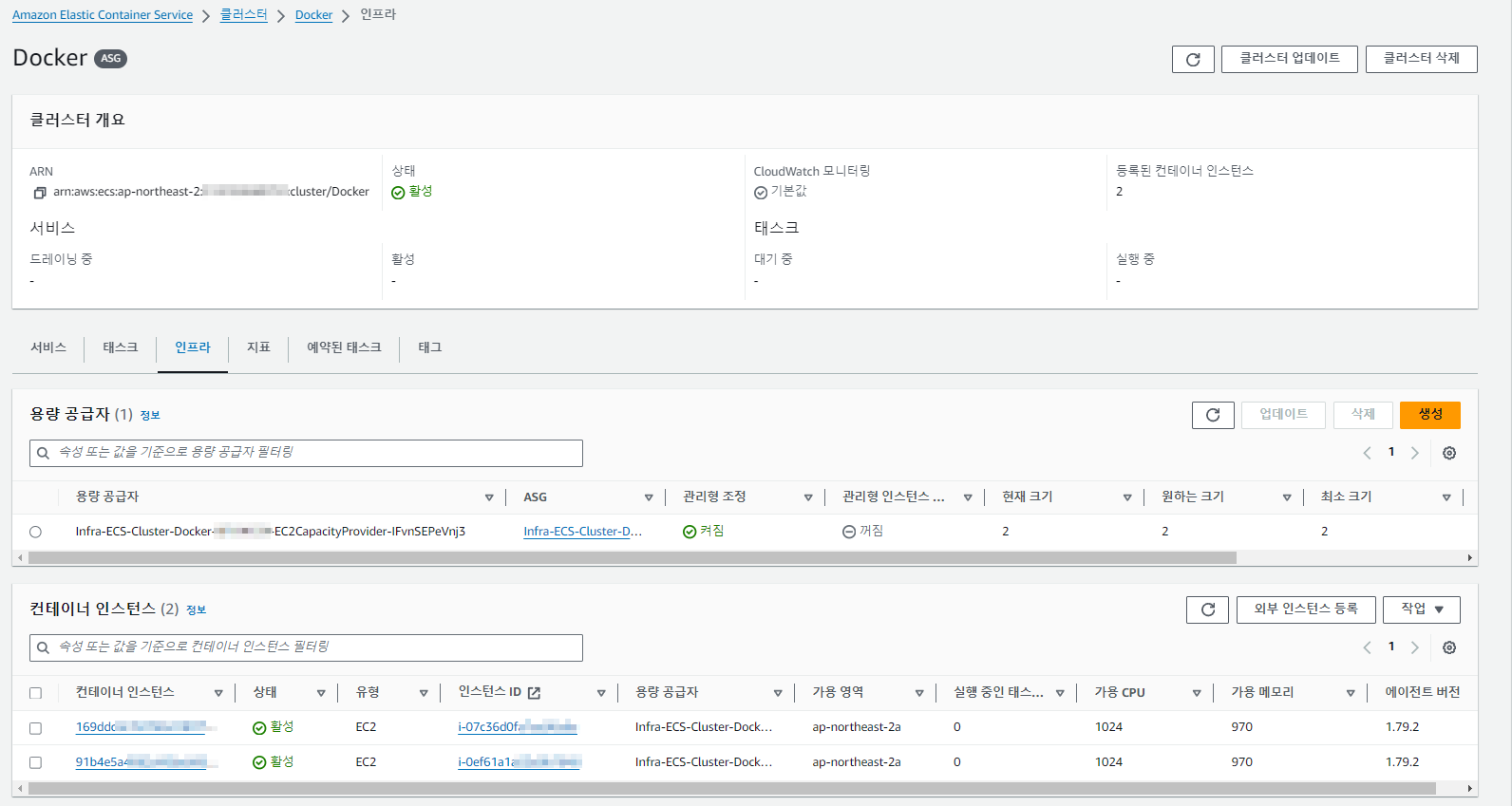
Task: Open instance ID i-0ef61a1a link
Action: [x=520, y=762]
